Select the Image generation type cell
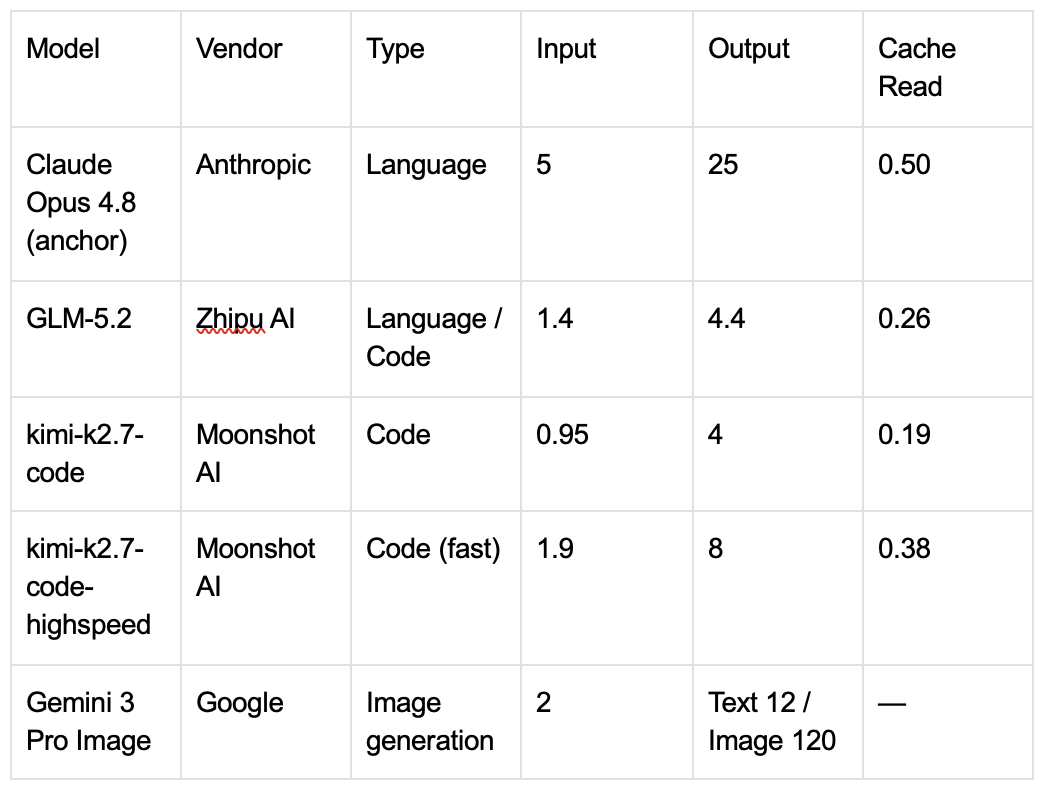1042x790 pixels. [436, 722]
